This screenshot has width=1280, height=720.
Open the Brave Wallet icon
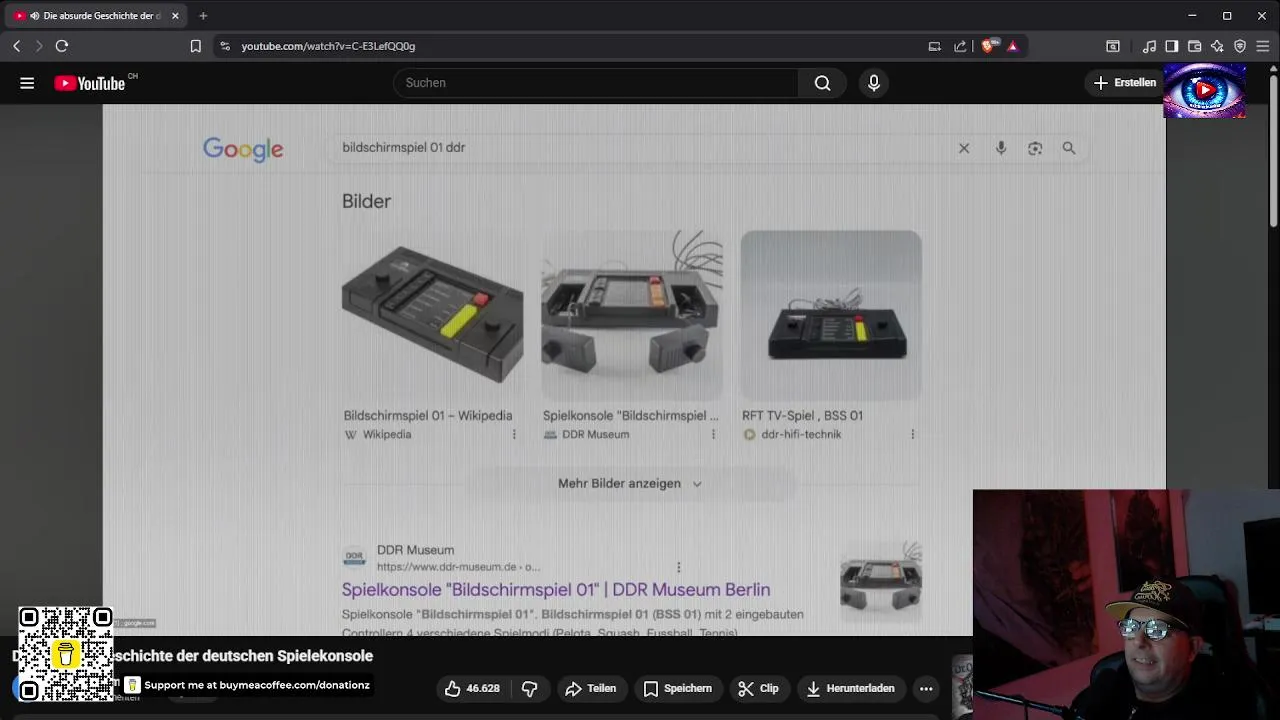click(1194, 46)
